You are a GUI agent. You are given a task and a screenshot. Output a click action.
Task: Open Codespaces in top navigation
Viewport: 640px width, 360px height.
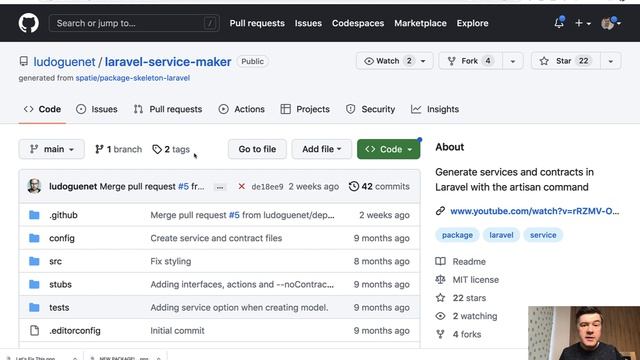point(358,23)
